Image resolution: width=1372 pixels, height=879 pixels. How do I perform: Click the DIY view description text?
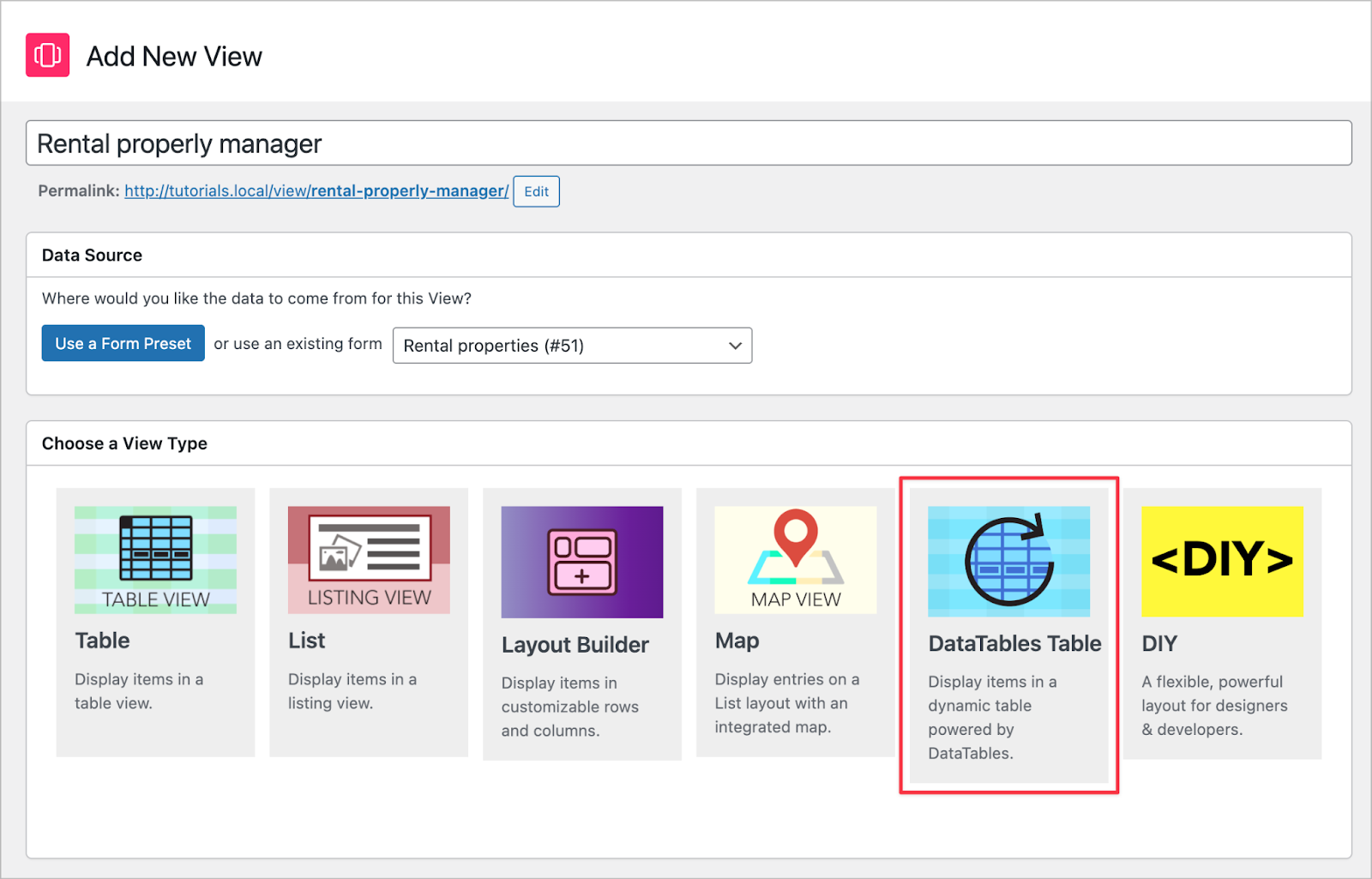(x=1213, y=706)
